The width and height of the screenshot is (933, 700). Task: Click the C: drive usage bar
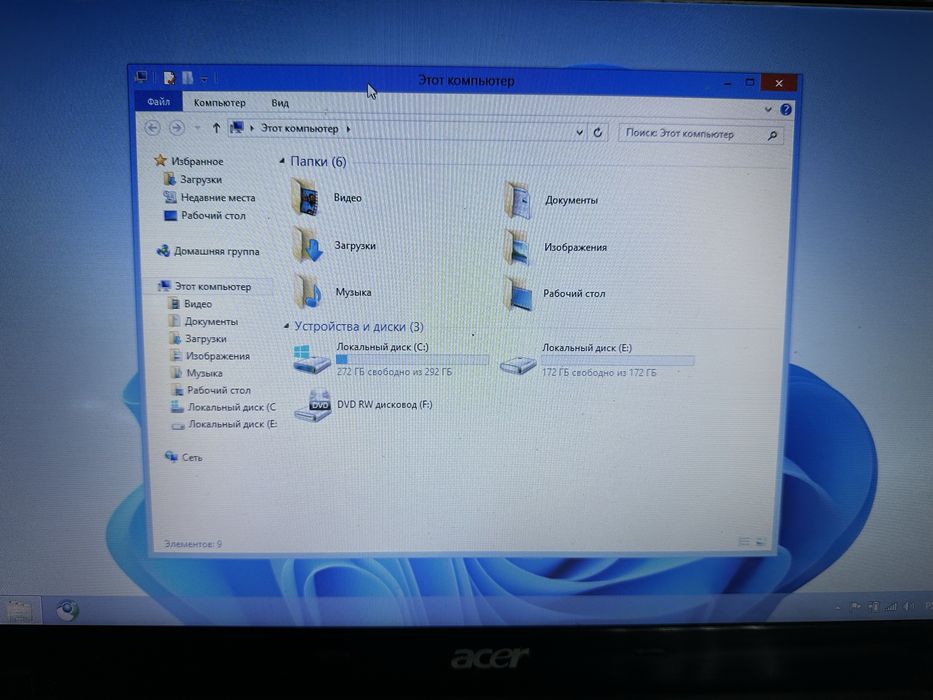[412, 360]
